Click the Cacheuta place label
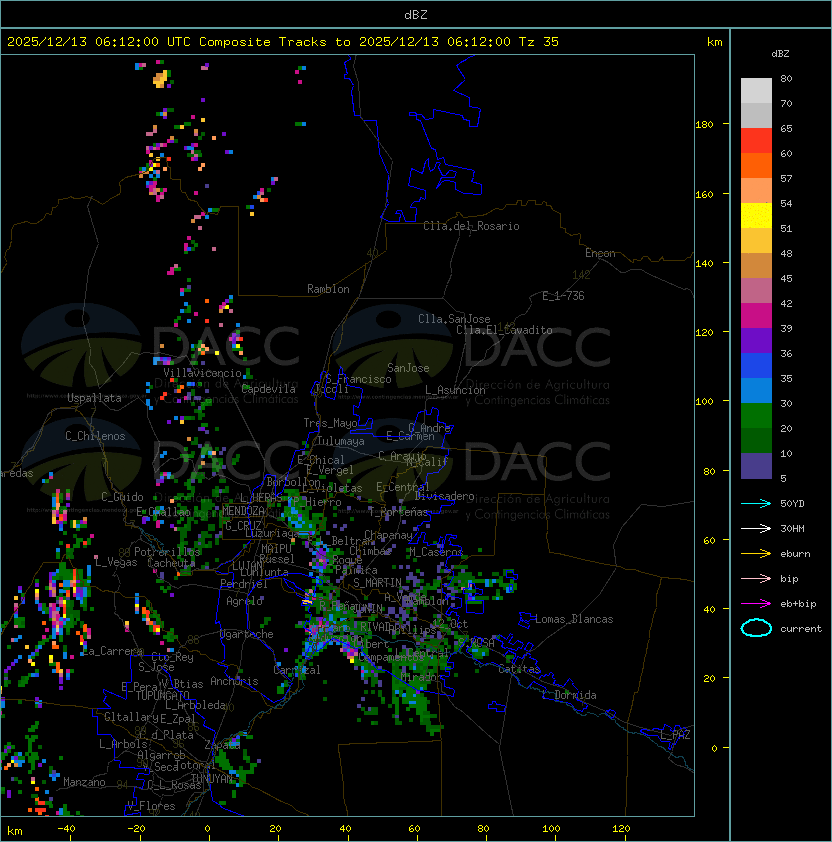 point(171,563)
